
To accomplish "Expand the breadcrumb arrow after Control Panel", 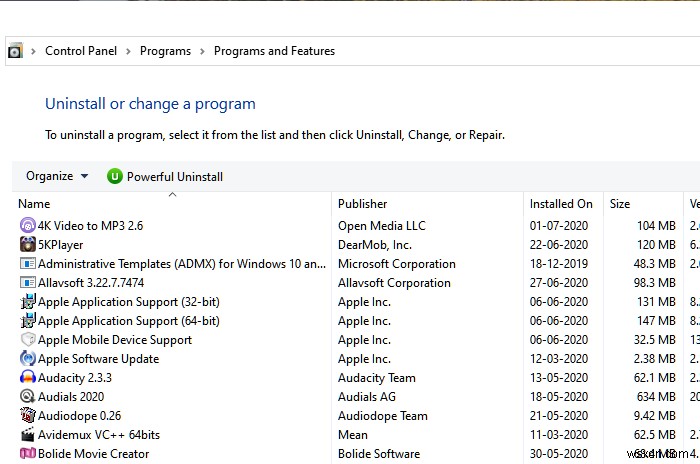I will [x=129, y=51].
